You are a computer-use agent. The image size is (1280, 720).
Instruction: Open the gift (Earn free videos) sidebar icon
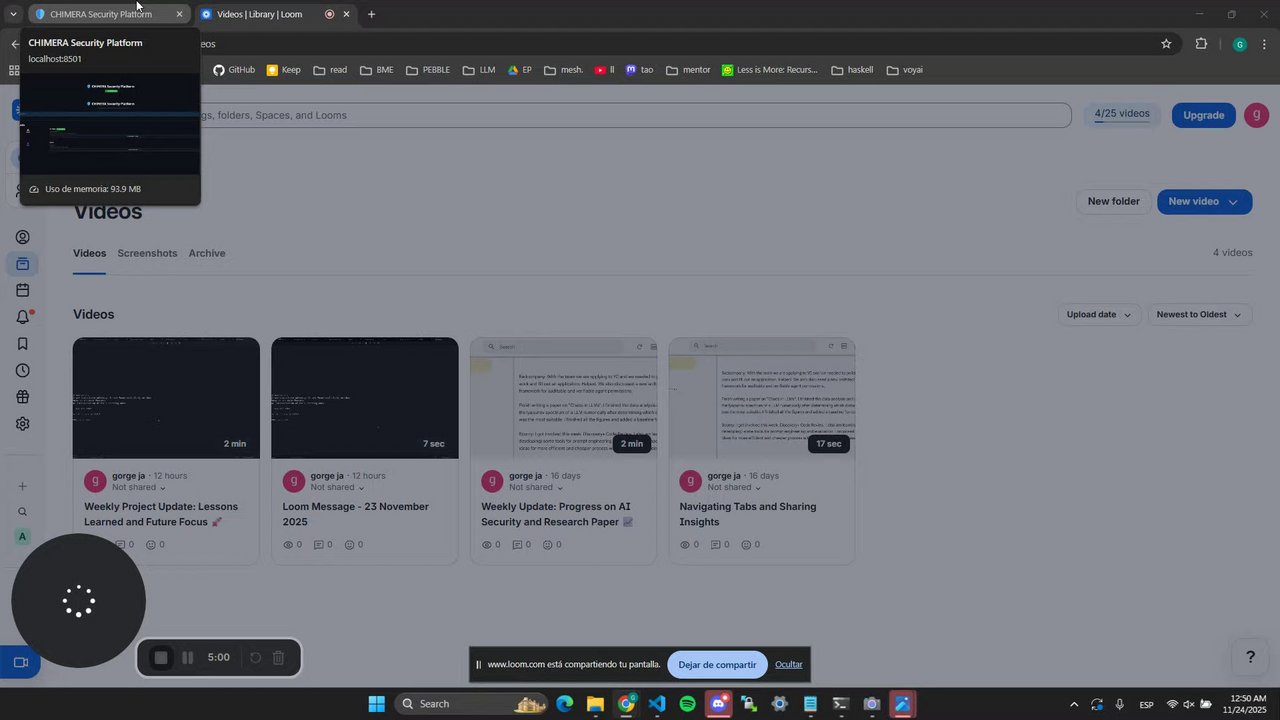22,397
